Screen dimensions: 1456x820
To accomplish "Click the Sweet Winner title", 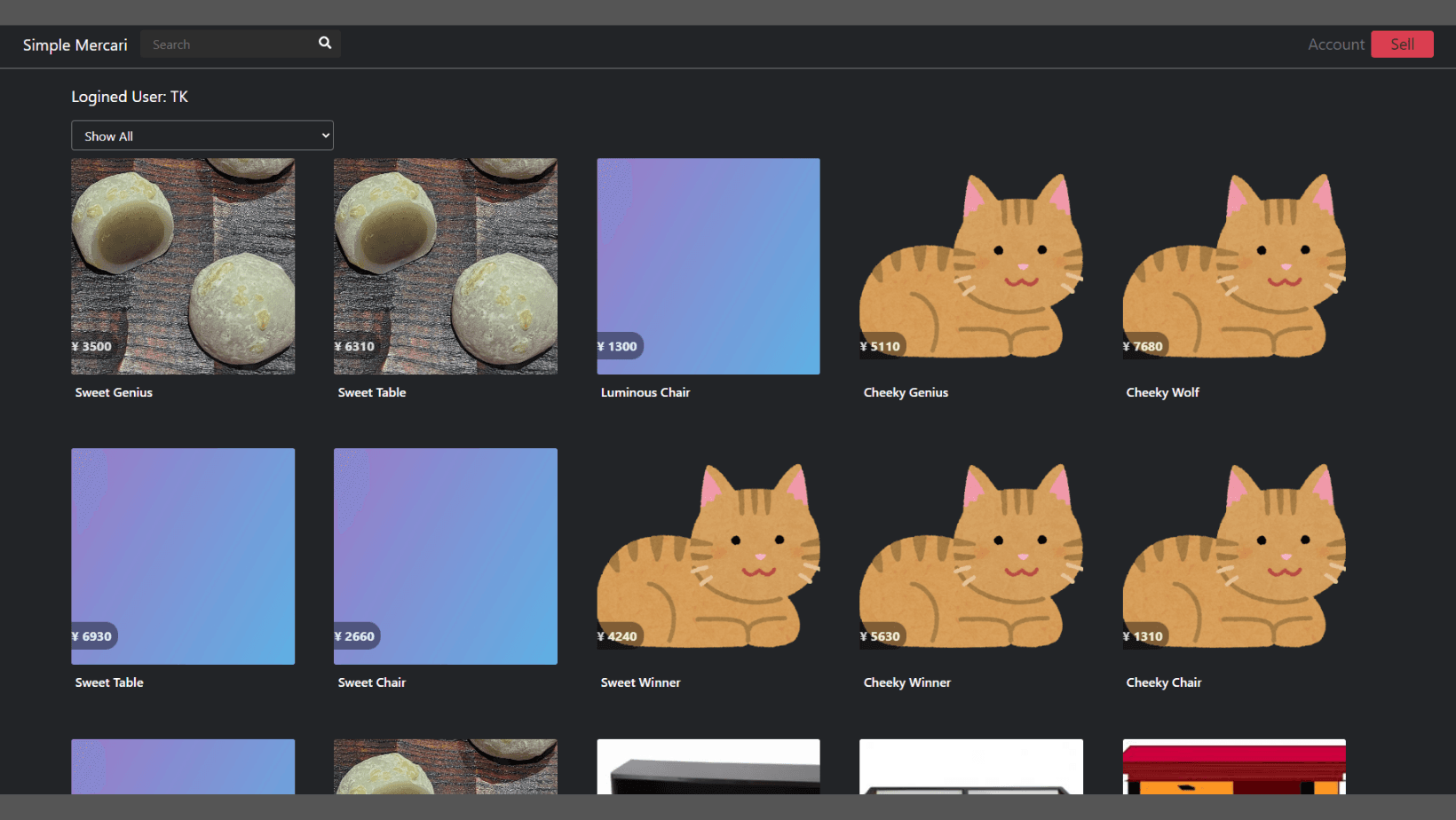I will click(x=640, y=682).
